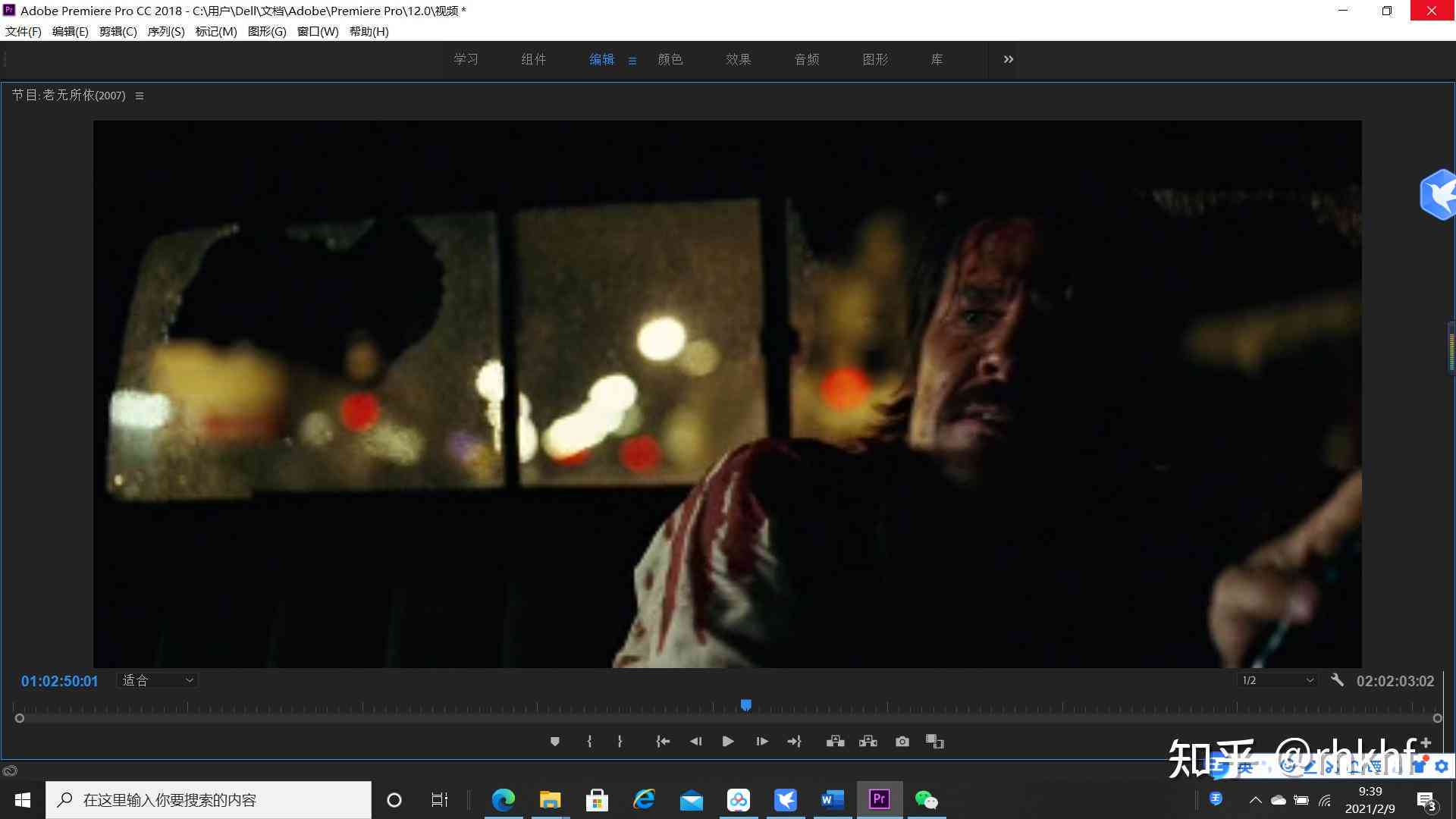
Task: Show more workspaces with double chevron
Action: [x=1009, y=59]
